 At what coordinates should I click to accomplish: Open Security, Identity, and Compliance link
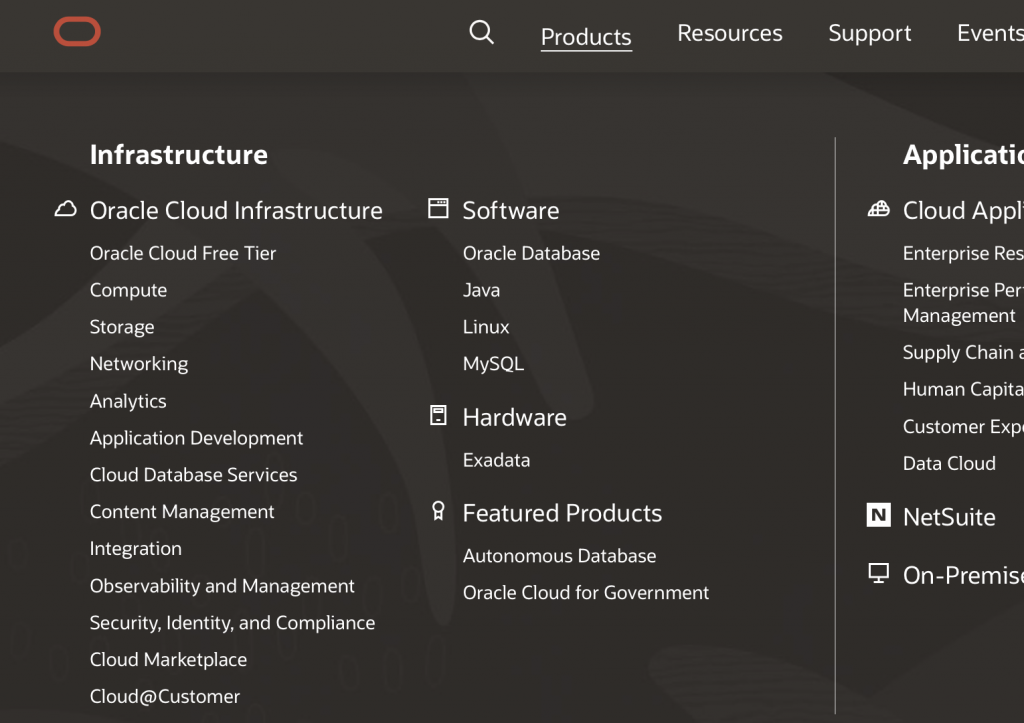[x=232, y=623]
